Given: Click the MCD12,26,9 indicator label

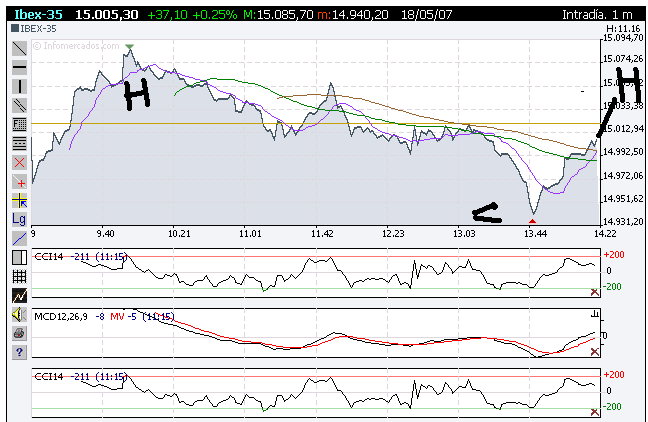Looking at the screenshot, I should tap(61, 317).
